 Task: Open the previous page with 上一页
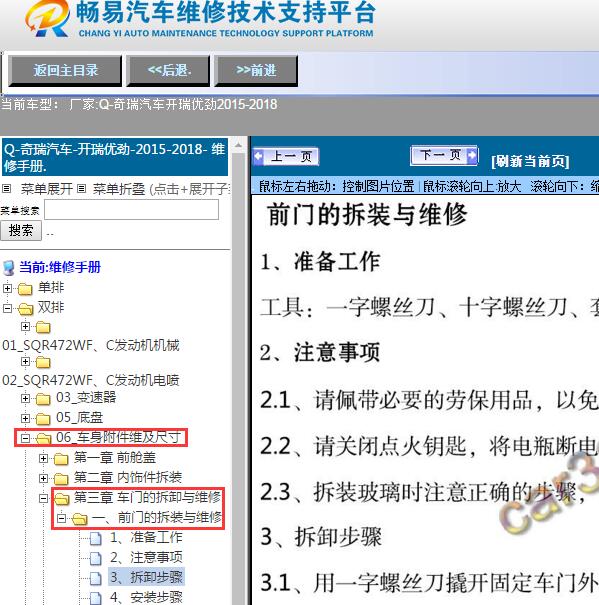[x=286, y=156]
